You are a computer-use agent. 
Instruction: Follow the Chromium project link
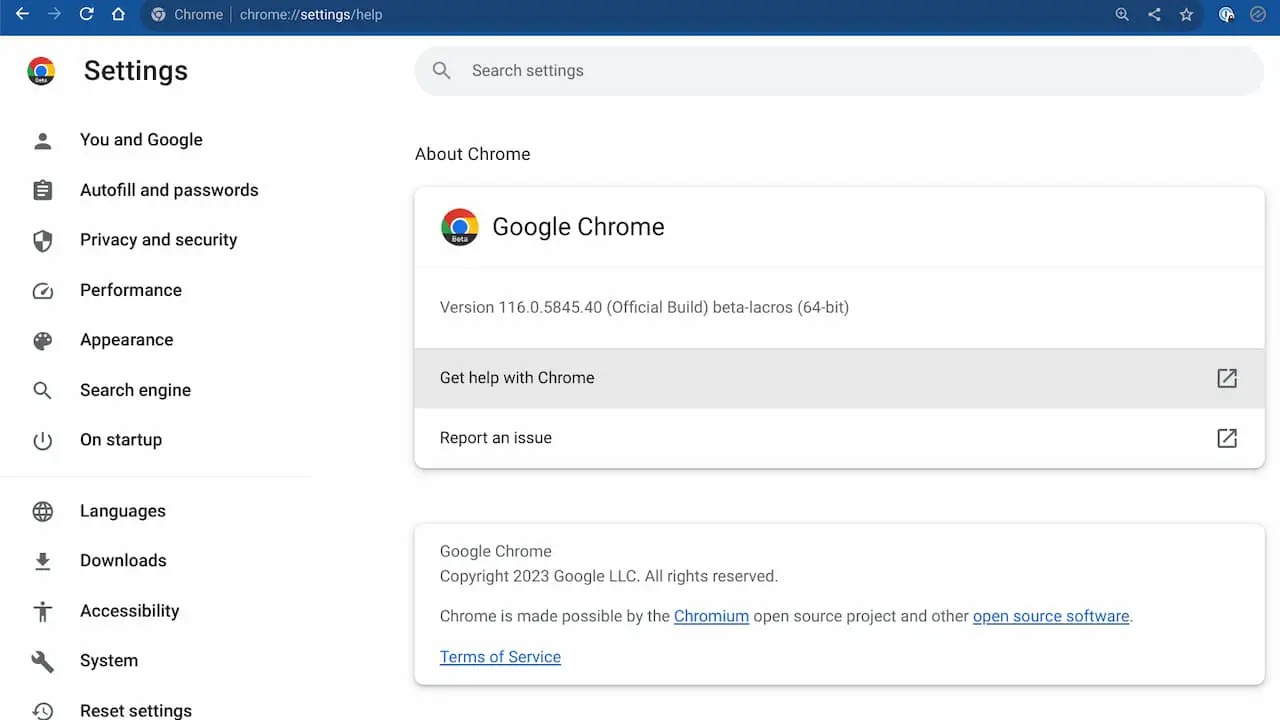[x=711, y=616]
